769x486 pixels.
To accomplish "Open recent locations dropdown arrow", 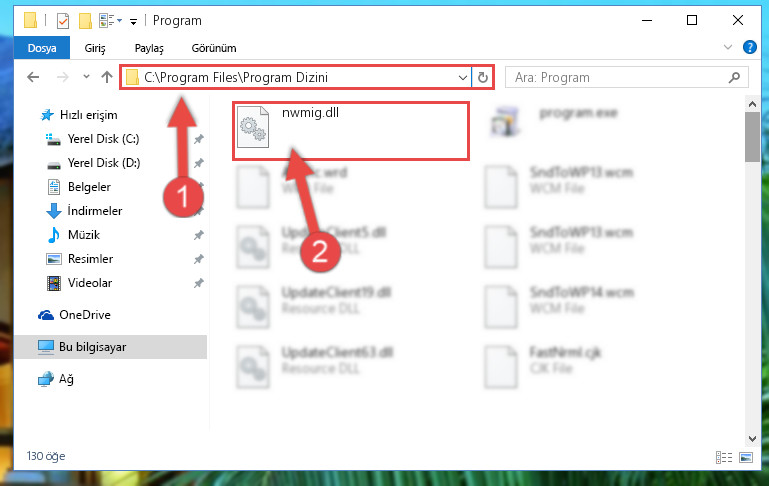I will pos(86,77).
